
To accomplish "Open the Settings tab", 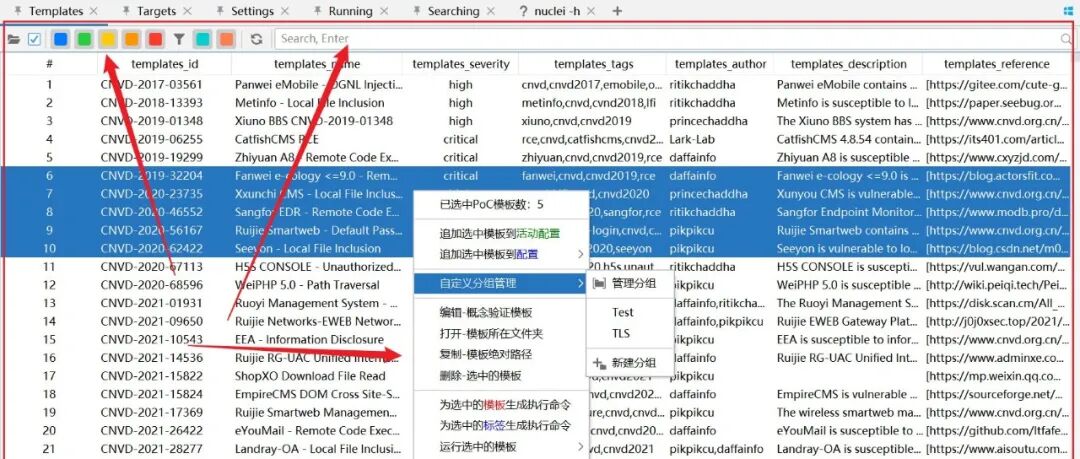I will (252, 11).
